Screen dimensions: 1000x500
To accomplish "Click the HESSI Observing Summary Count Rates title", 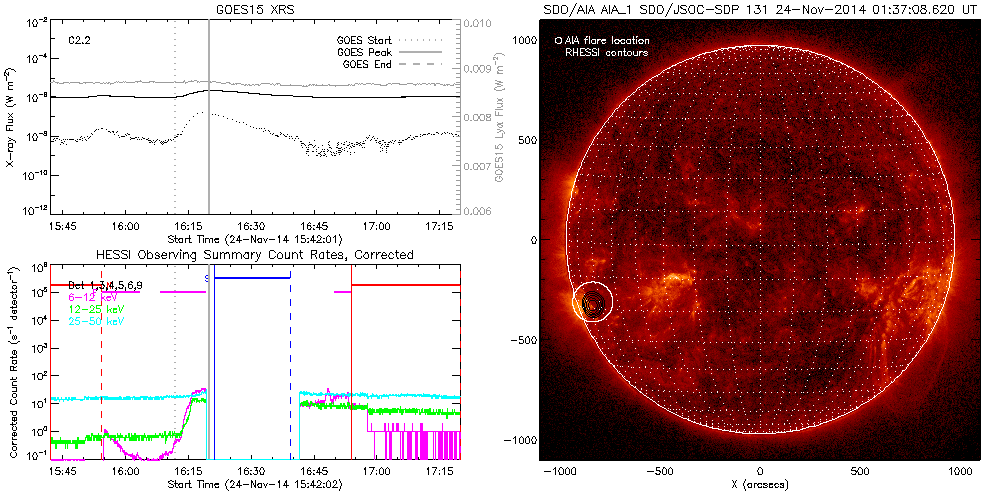I will [254, 255].
